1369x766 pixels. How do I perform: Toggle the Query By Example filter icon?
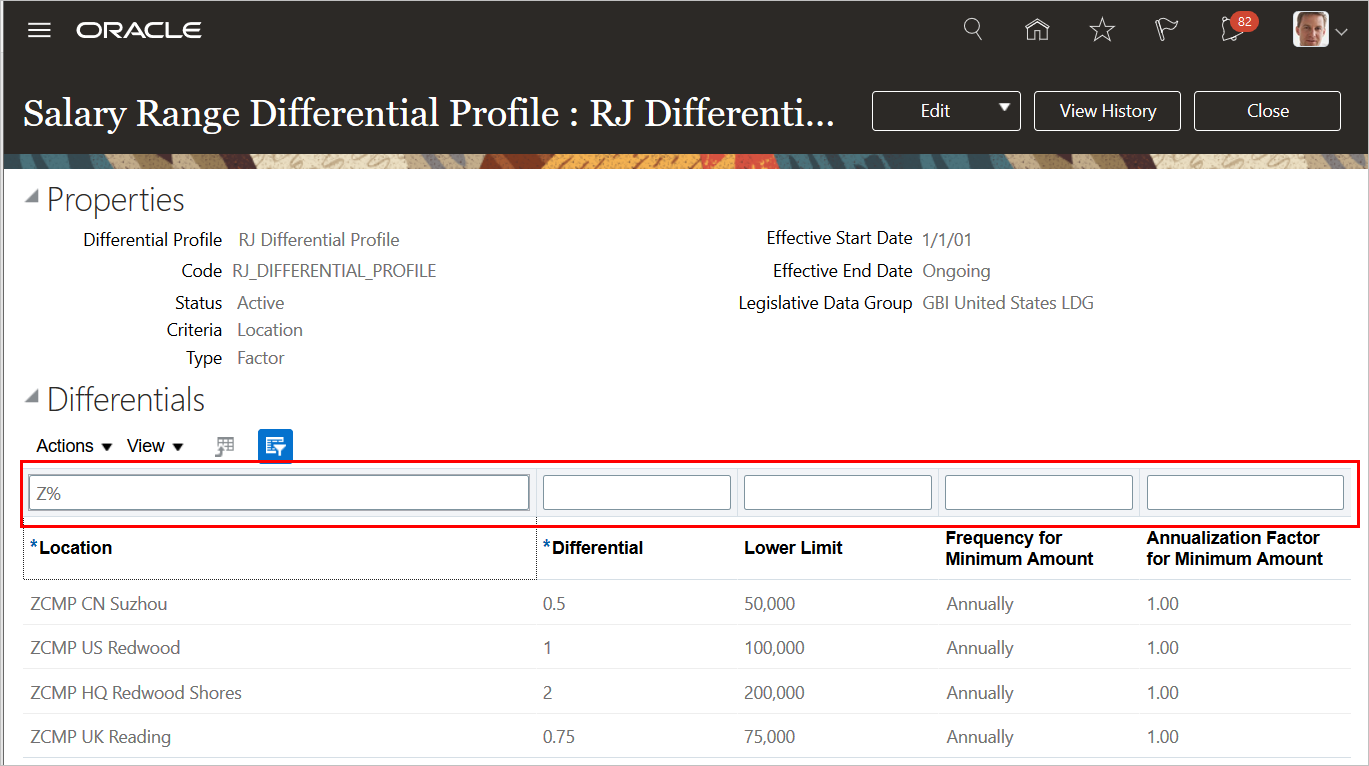pos(275,446)
